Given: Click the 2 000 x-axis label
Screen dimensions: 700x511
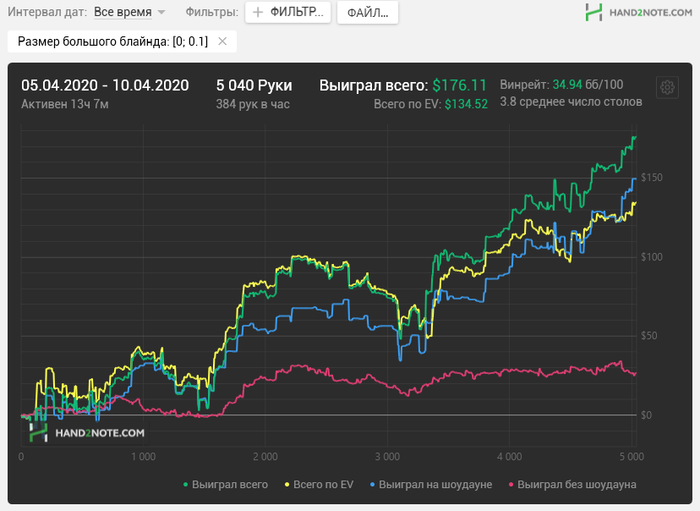Looking at the screenshot, I should pyautogui.click(x=265, y=457).
